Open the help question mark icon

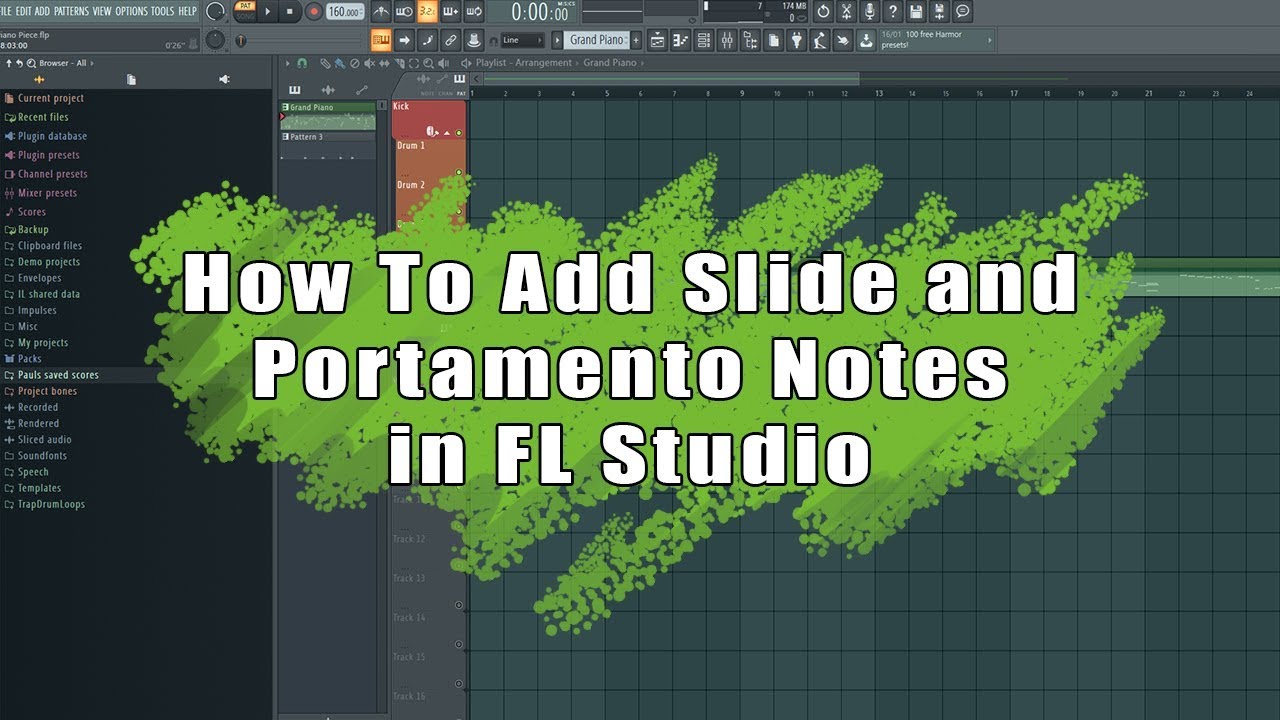[893, 12]
